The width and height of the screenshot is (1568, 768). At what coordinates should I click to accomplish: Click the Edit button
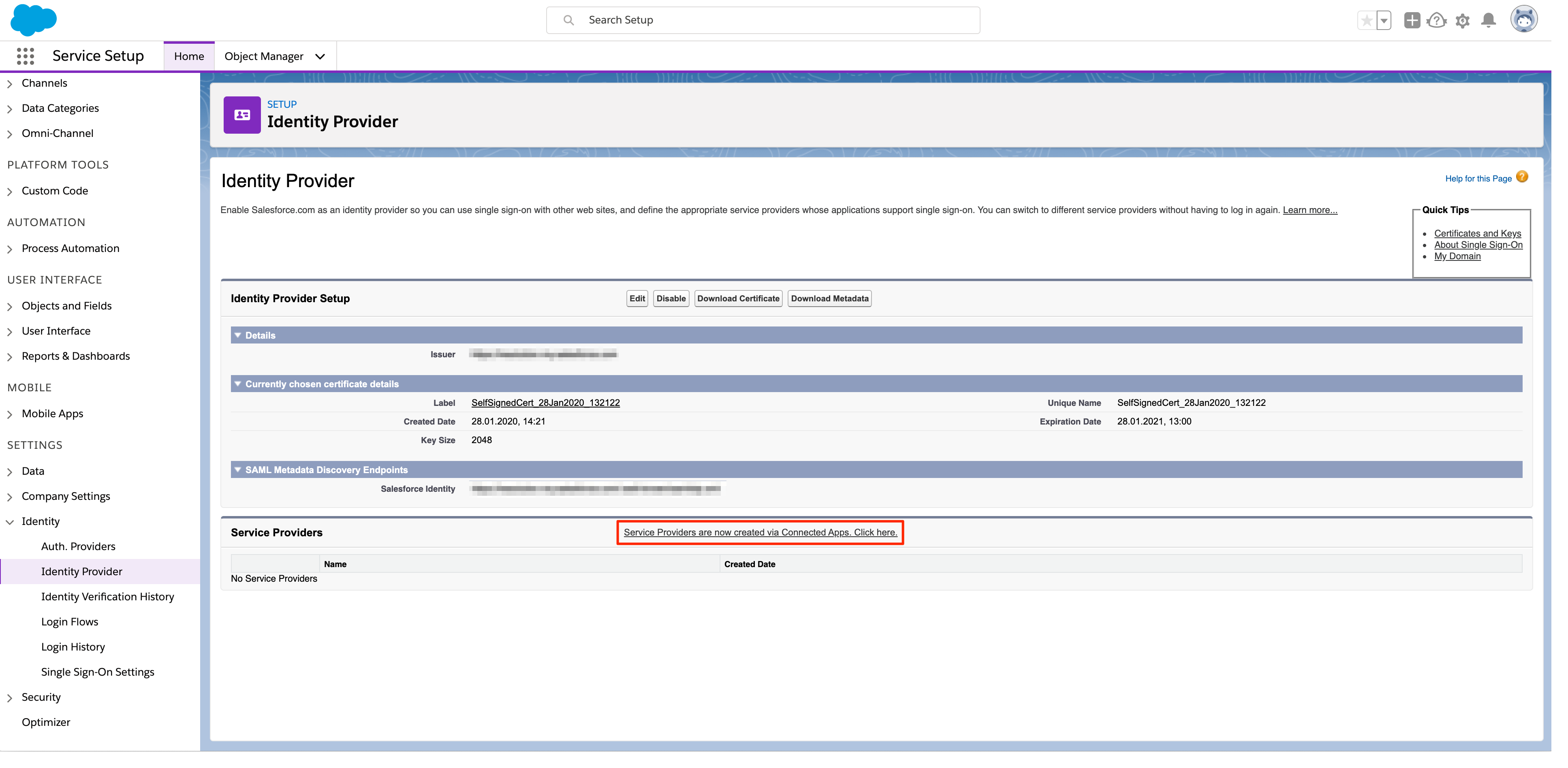(x=637, y=298)
